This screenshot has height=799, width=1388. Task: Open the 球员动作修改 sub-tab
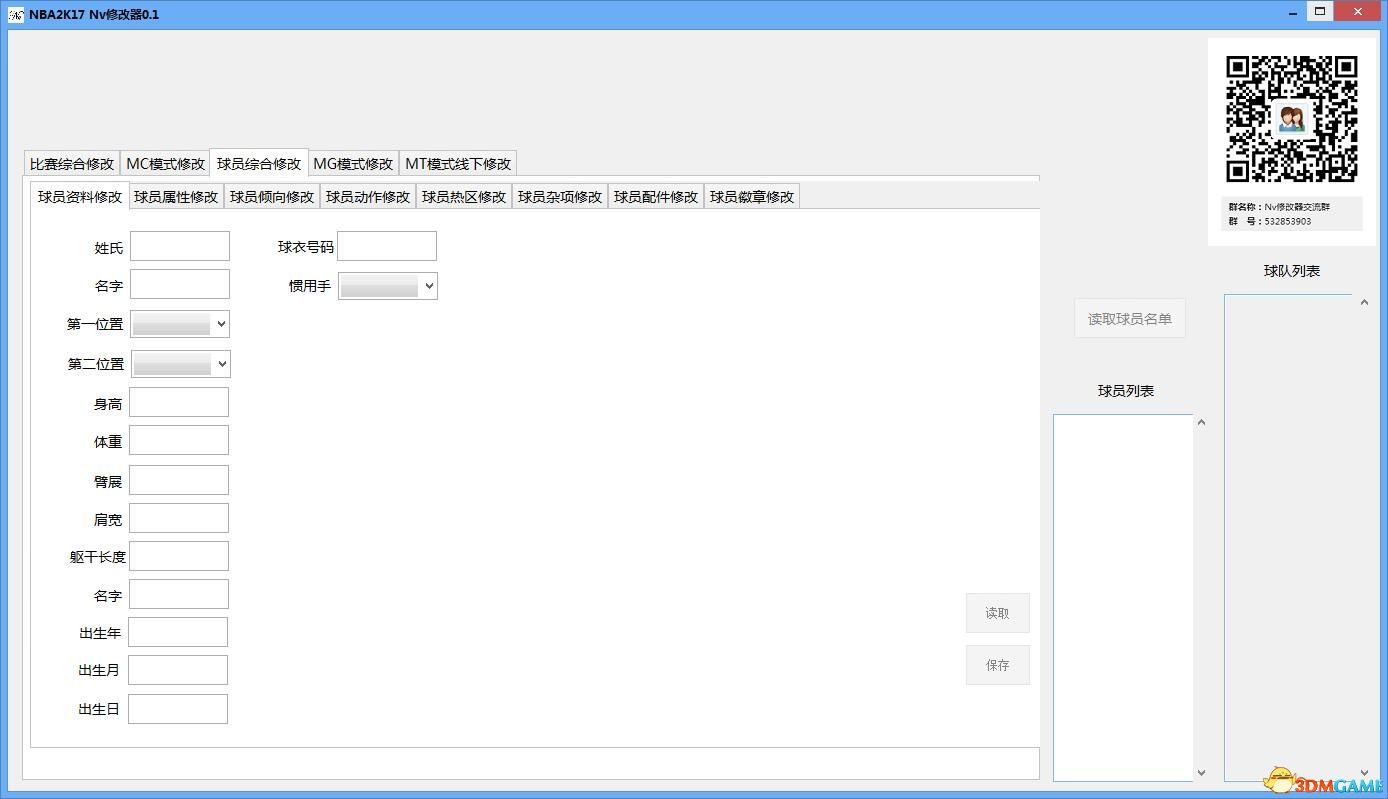(368, 197)
